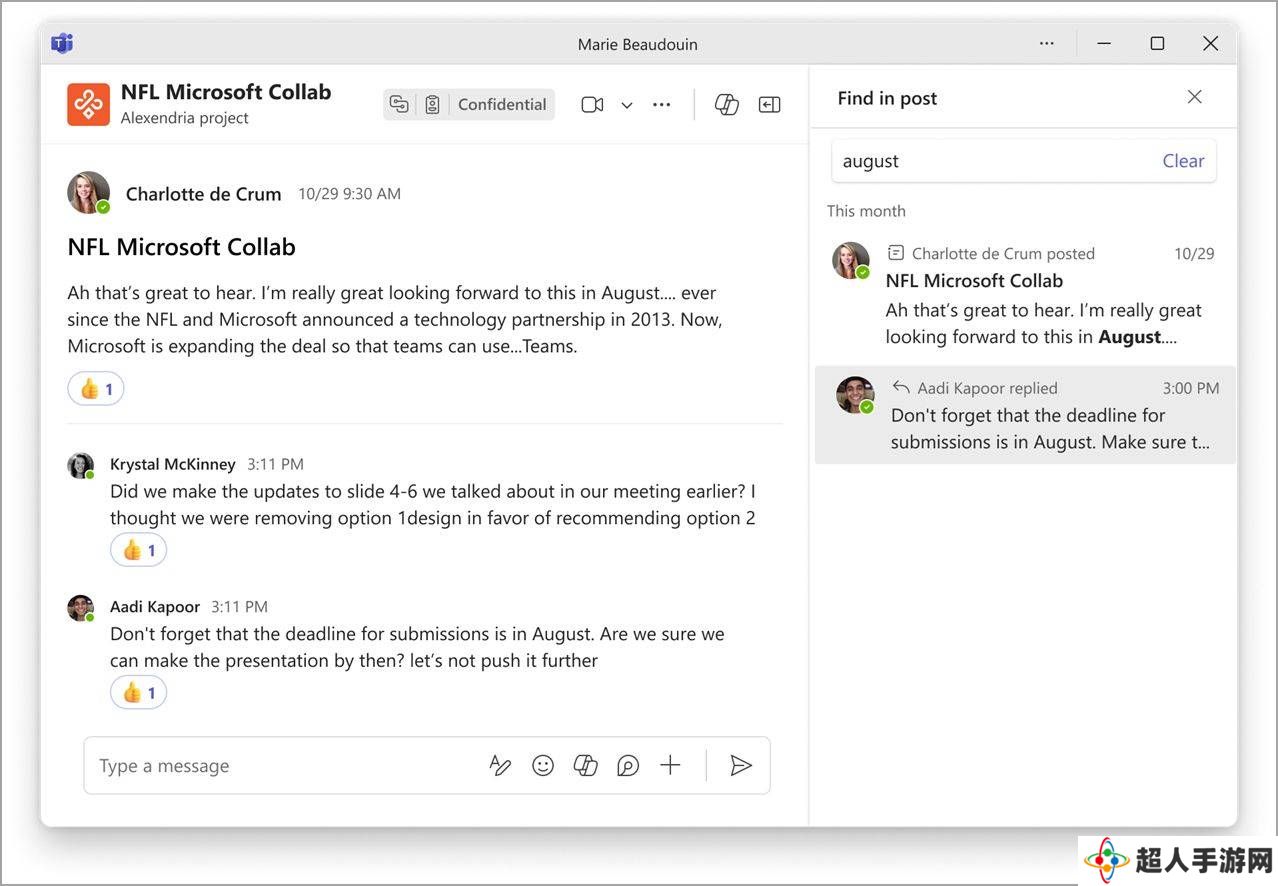Toggle the thumbs-up reaction on Aadi Kapoor's reply

138,692
